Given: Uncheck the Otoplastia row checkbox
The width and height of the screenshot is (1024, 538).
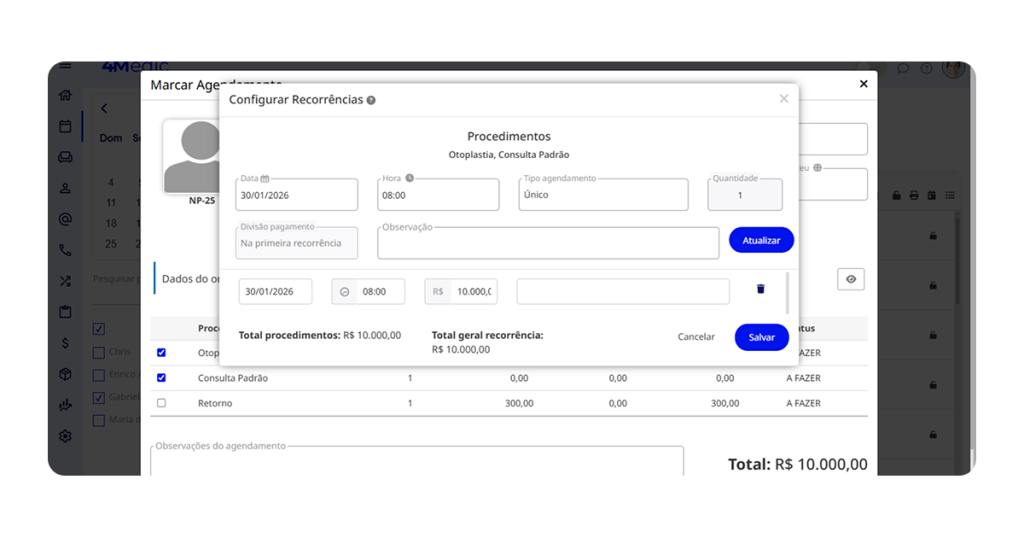Looking at the screenshot, I should point(161,353).
